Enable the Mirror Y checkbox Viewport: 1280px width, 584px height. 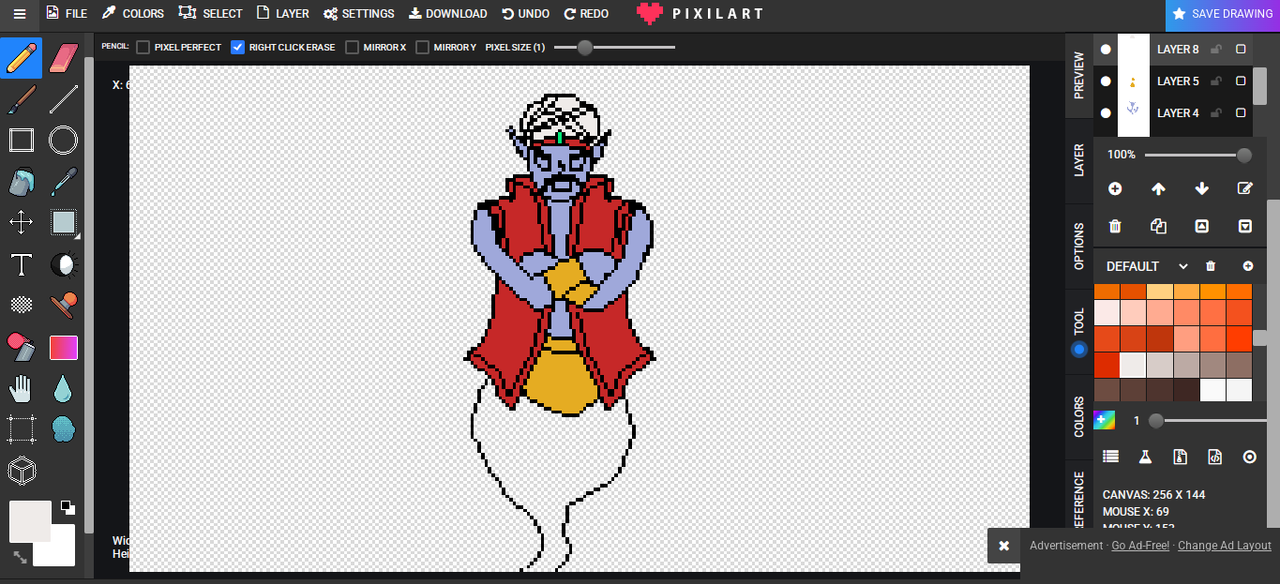point(422,47)
